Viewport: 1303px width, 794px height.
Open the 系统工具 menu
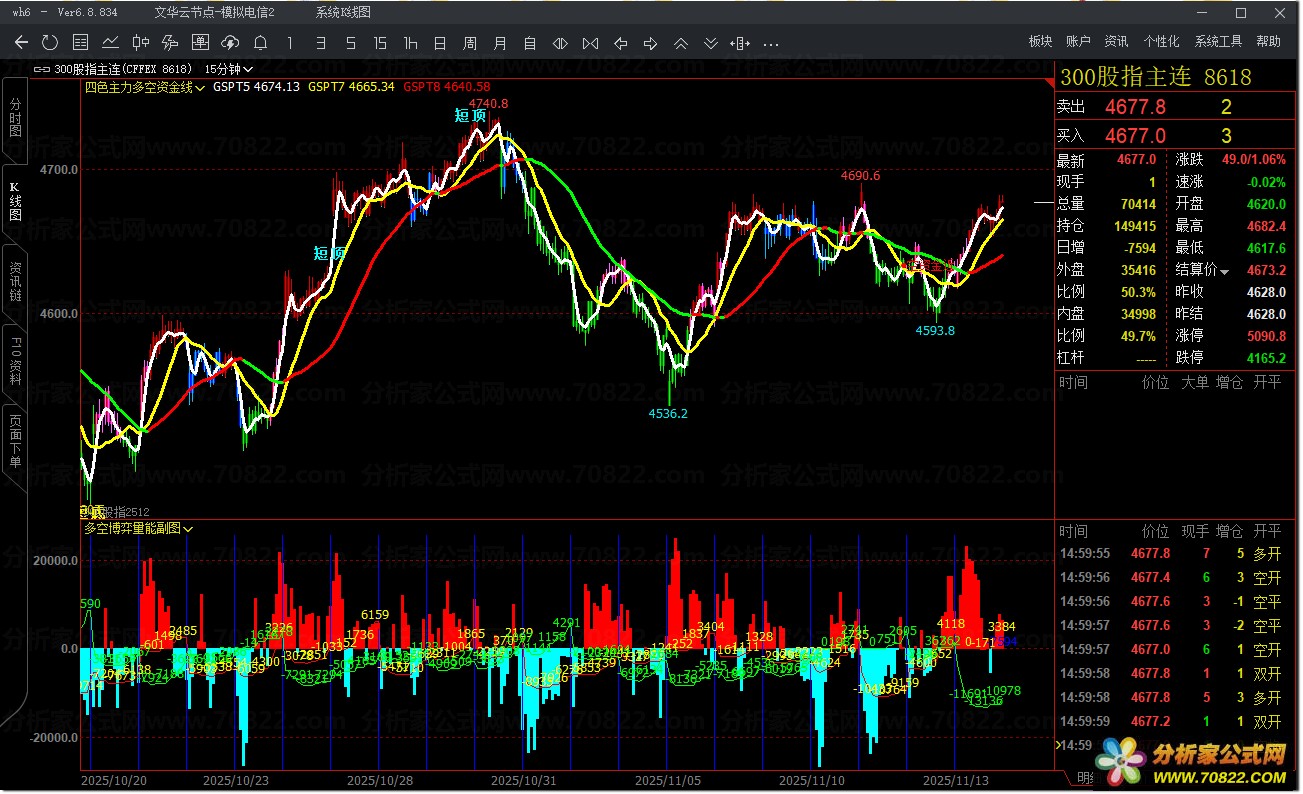pos(1218,41)
